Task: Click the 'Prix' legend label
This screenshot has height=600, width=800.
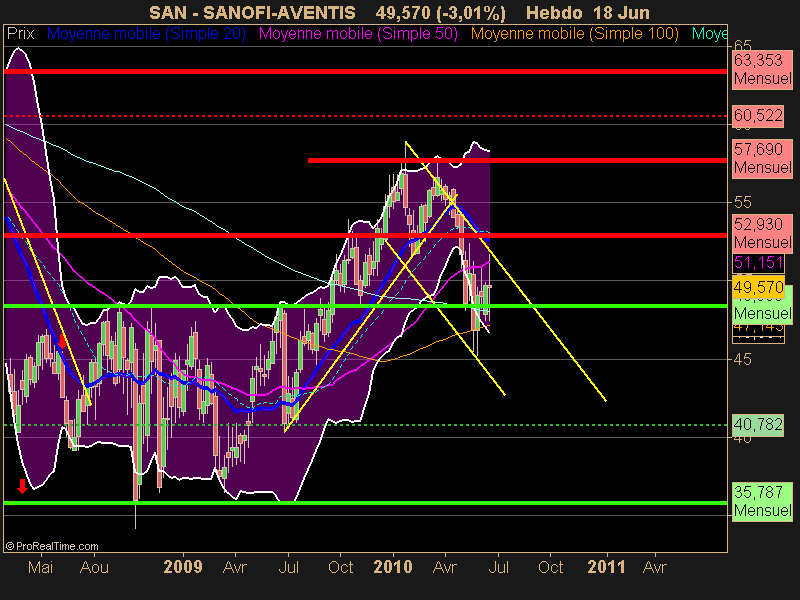Action: [20, 34]
